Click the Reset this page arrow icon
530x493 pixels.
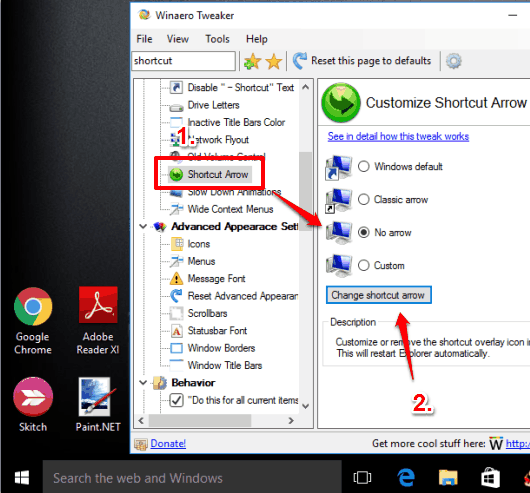pos(299,61)
